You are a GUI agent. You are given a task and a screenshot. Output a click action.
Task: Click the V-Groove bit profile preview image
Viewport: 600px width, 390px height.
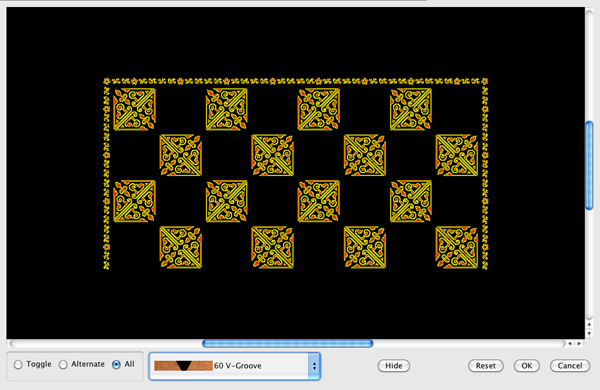pyautogui.click(x=183, y=366)
